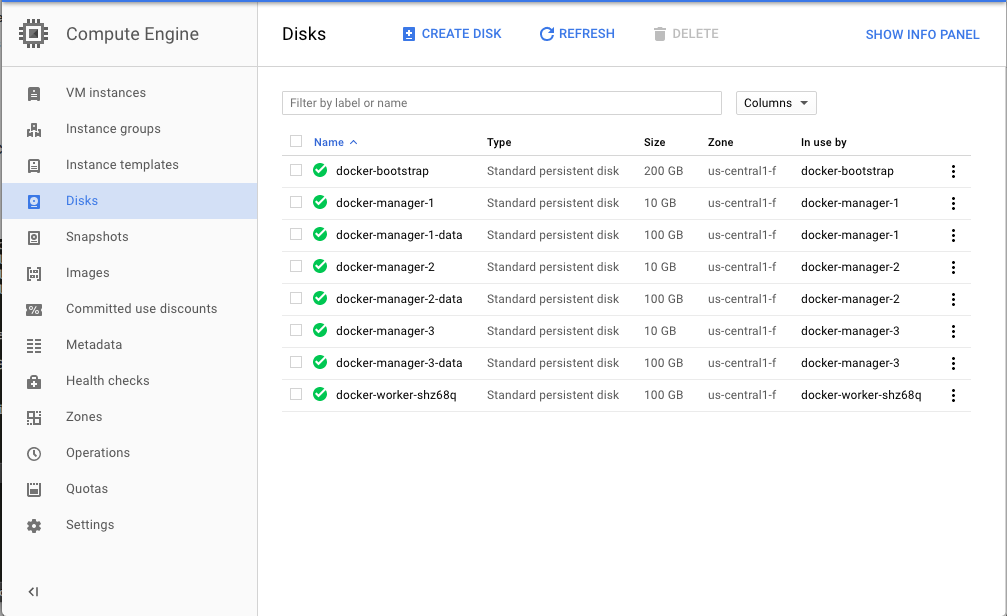Viewport: 1007px width, 616px height.
Task: Click the Quotas sidebar icon
Action: point(34,489)
